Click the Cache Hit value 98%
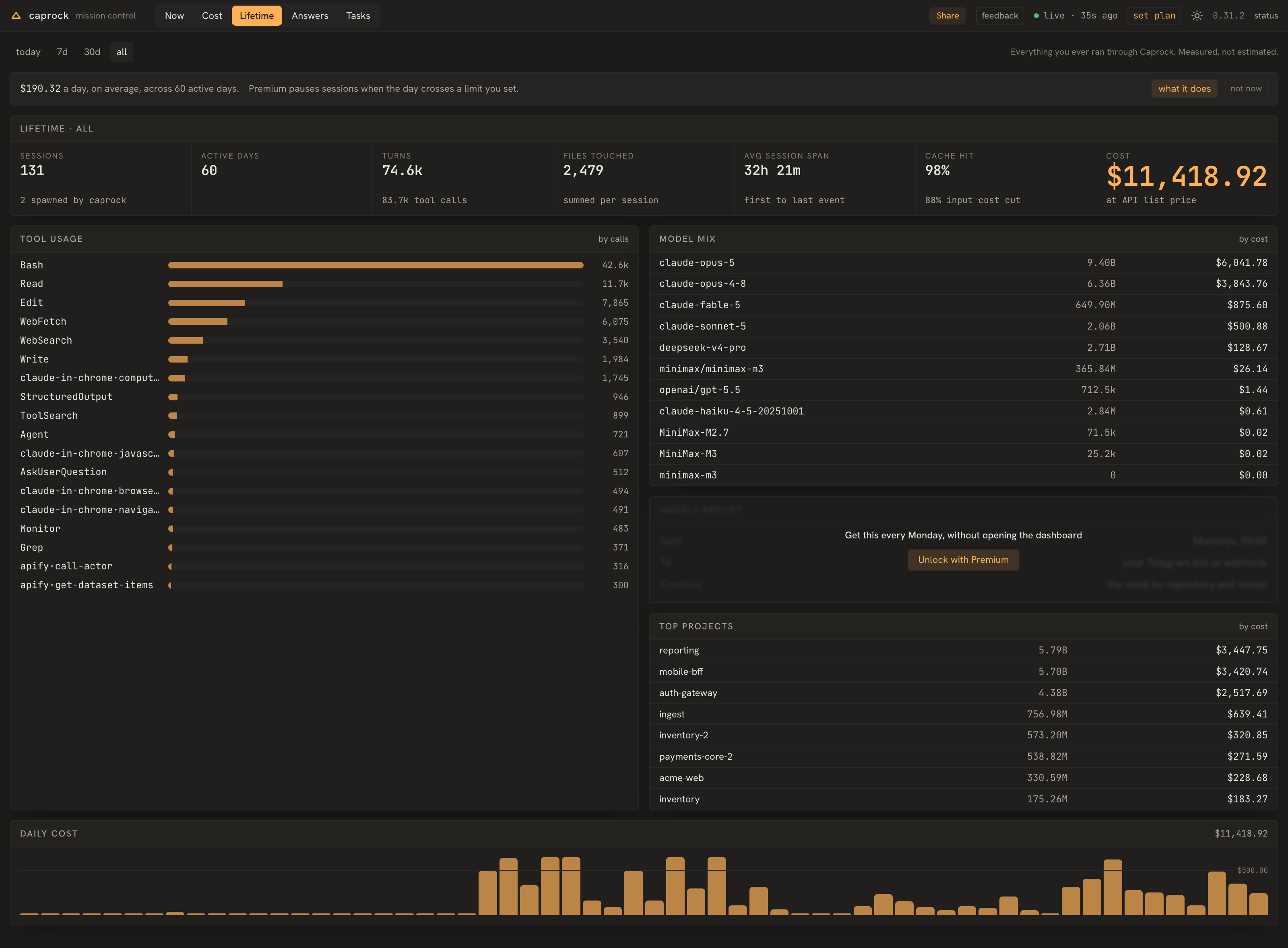 (x=937, y=171)
